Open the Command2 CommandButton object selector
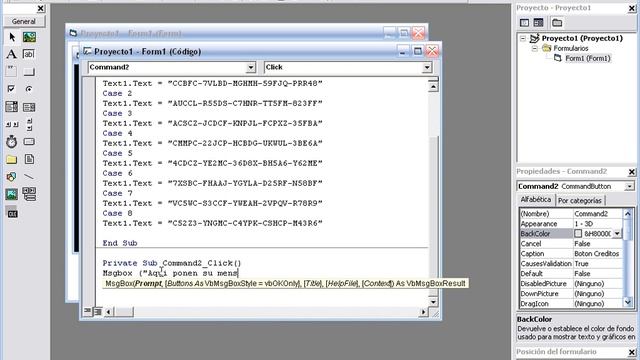Viewport: 640px width, 360px height. pyautogui.click(x=629, y=187)
